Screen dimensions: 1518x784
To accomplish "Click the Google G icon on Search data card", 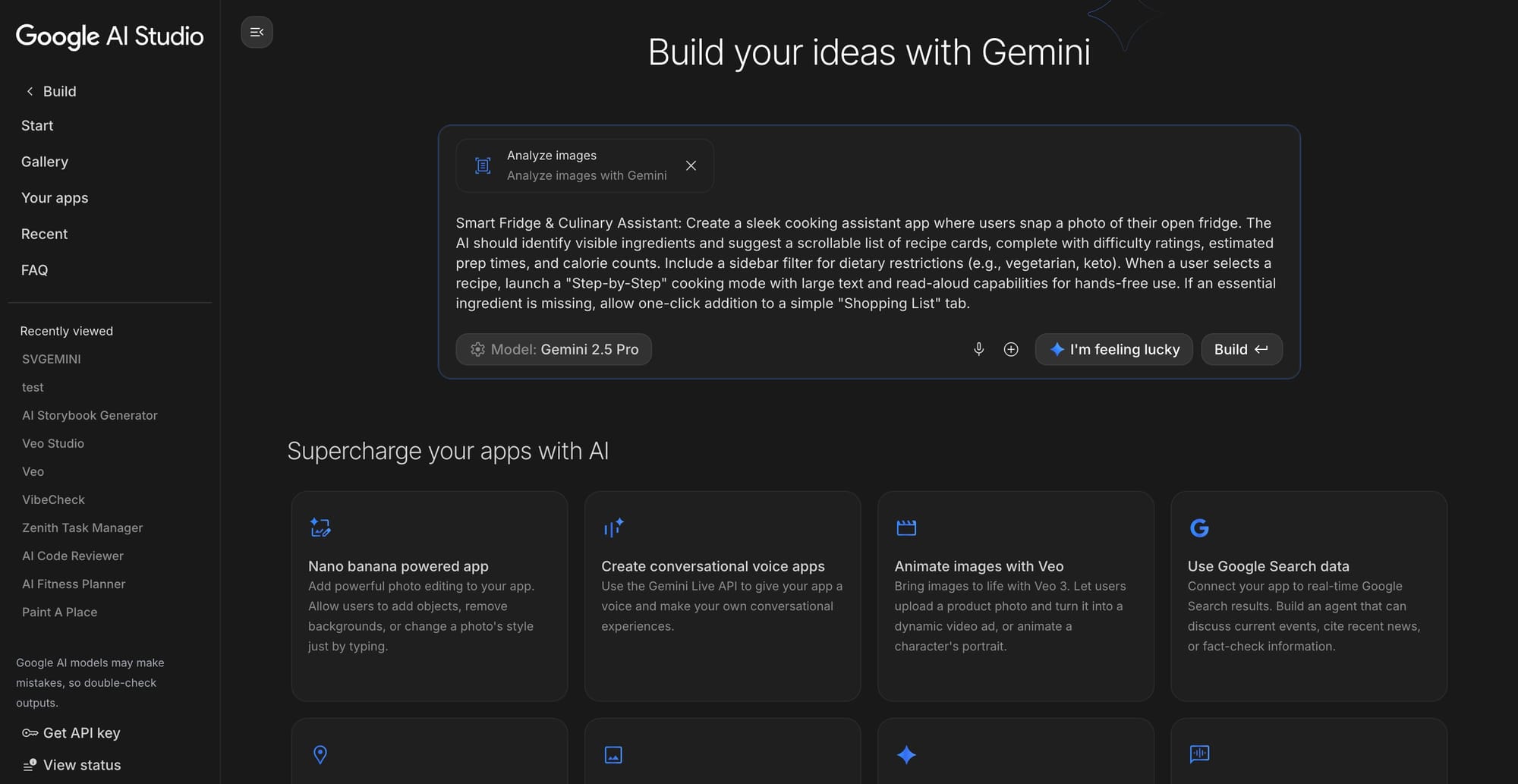I will pyautogui.click(x=1199, y=527).
